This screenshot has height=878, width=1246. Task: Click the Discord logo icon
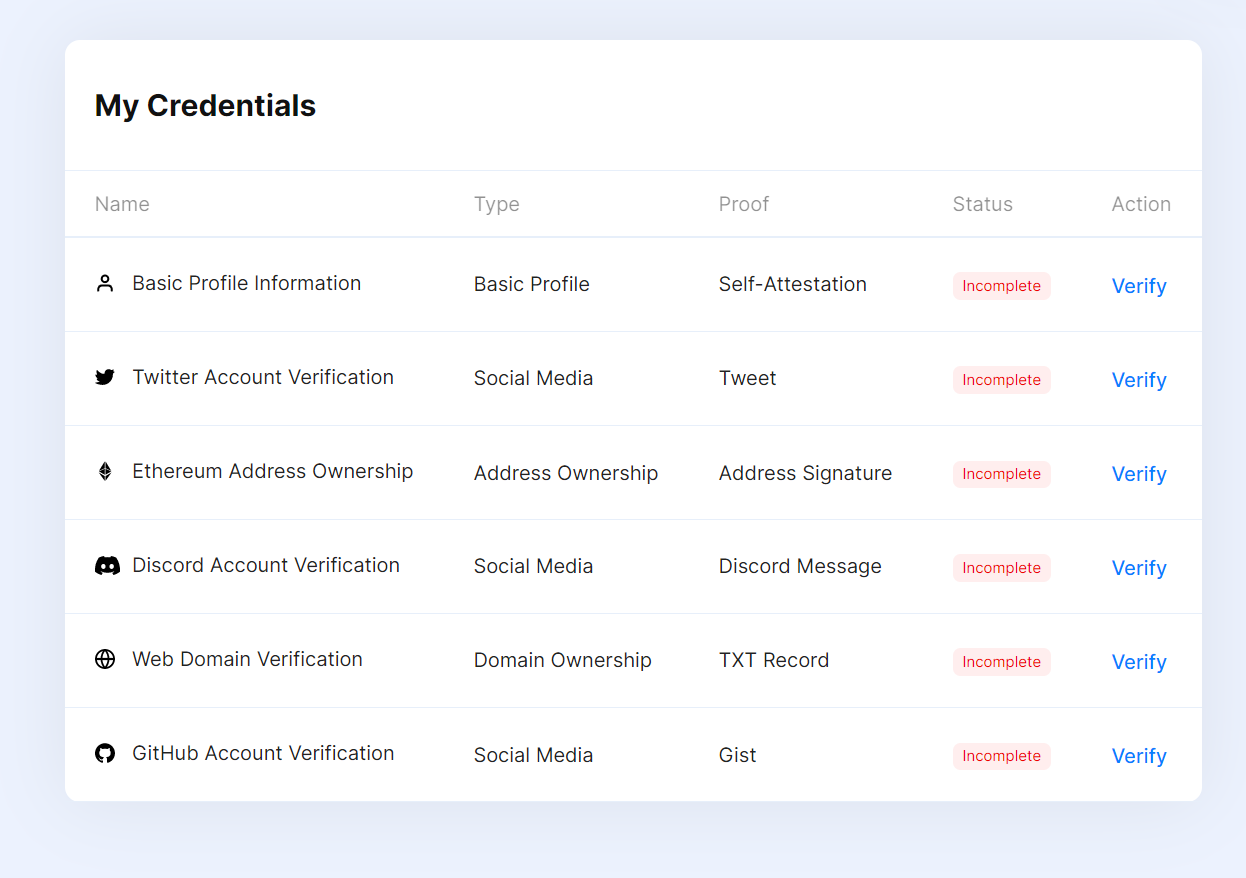107,566
